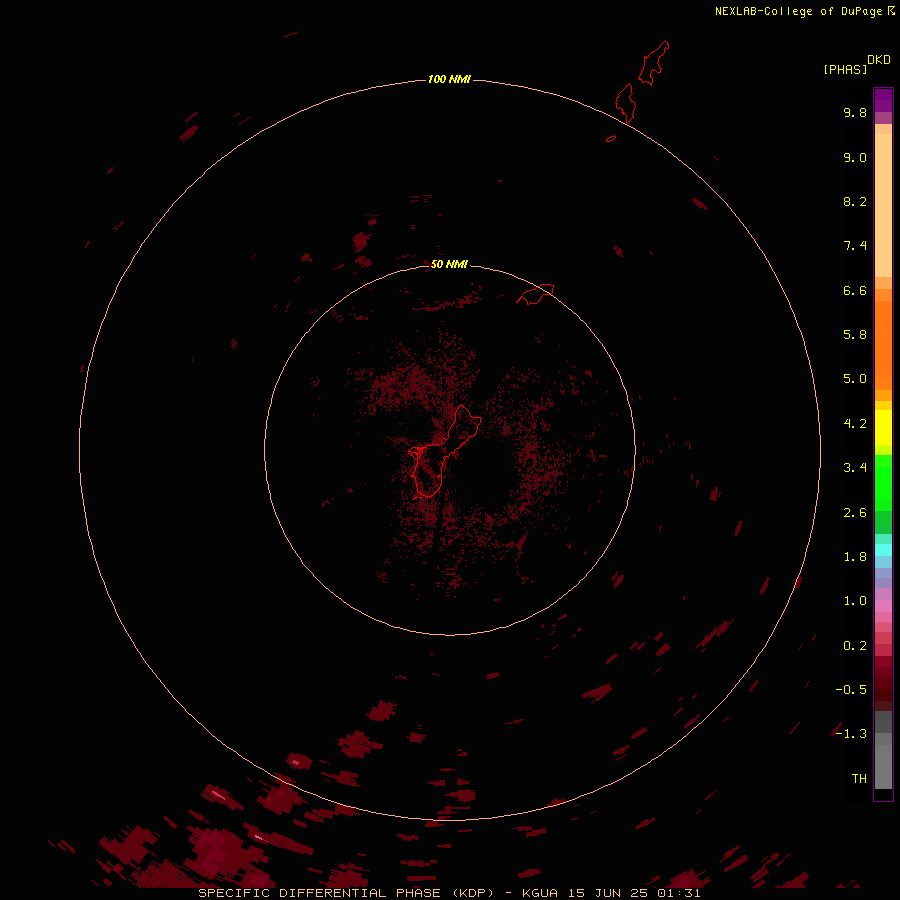Click the gray bottom segment of color bar
900x900 pixels.
883,766
